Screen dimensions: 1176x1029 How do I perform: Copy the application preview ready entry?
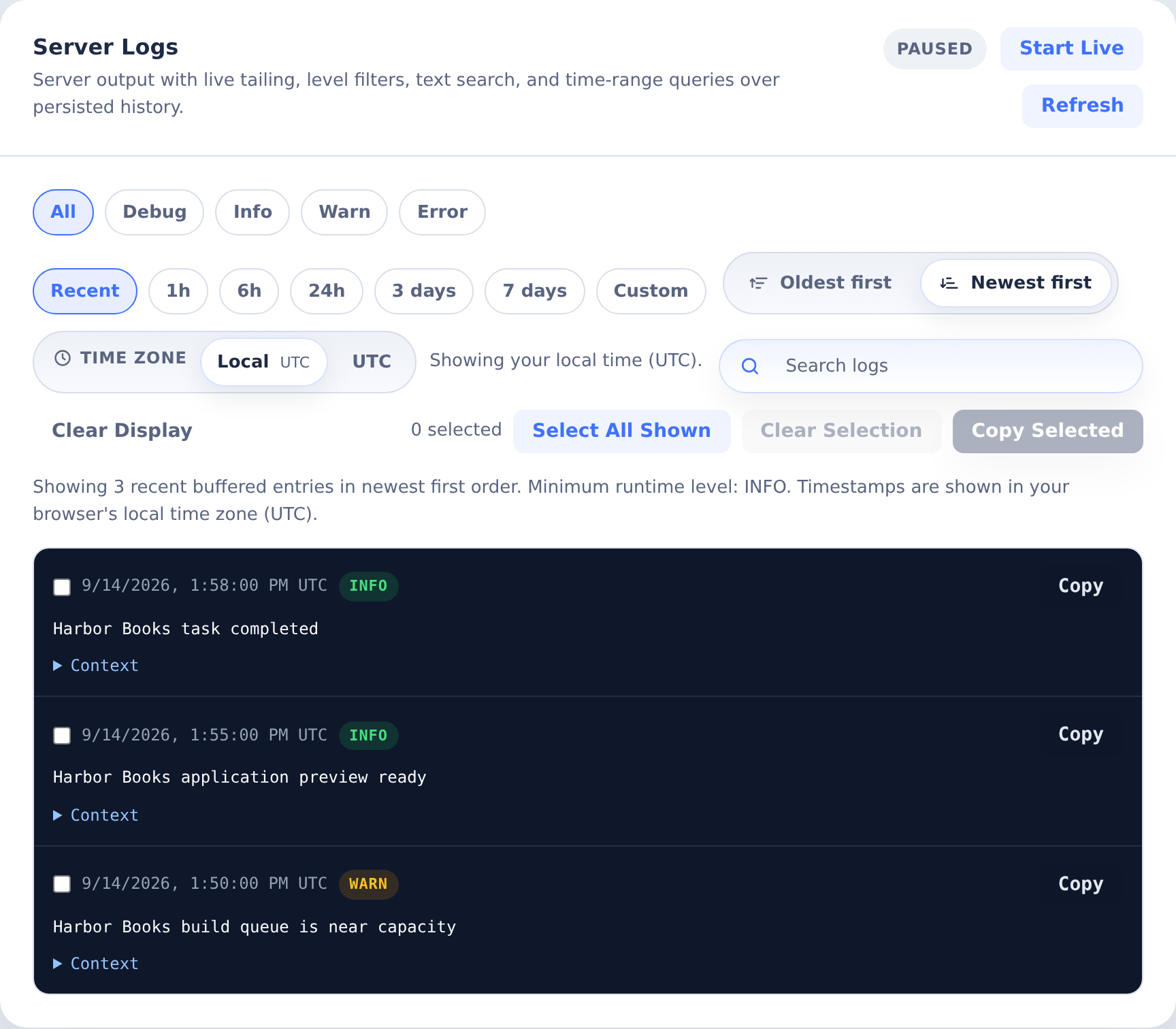(1081, 735)
